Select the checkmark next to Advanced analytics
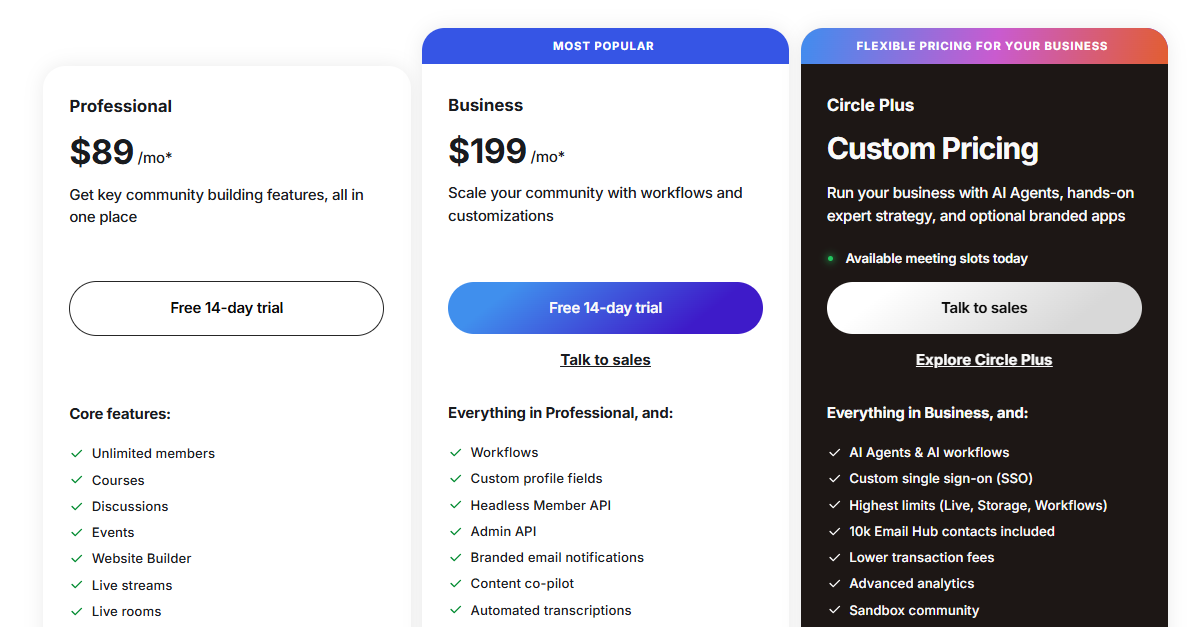 pyautogui.click(x=835, y=583)
